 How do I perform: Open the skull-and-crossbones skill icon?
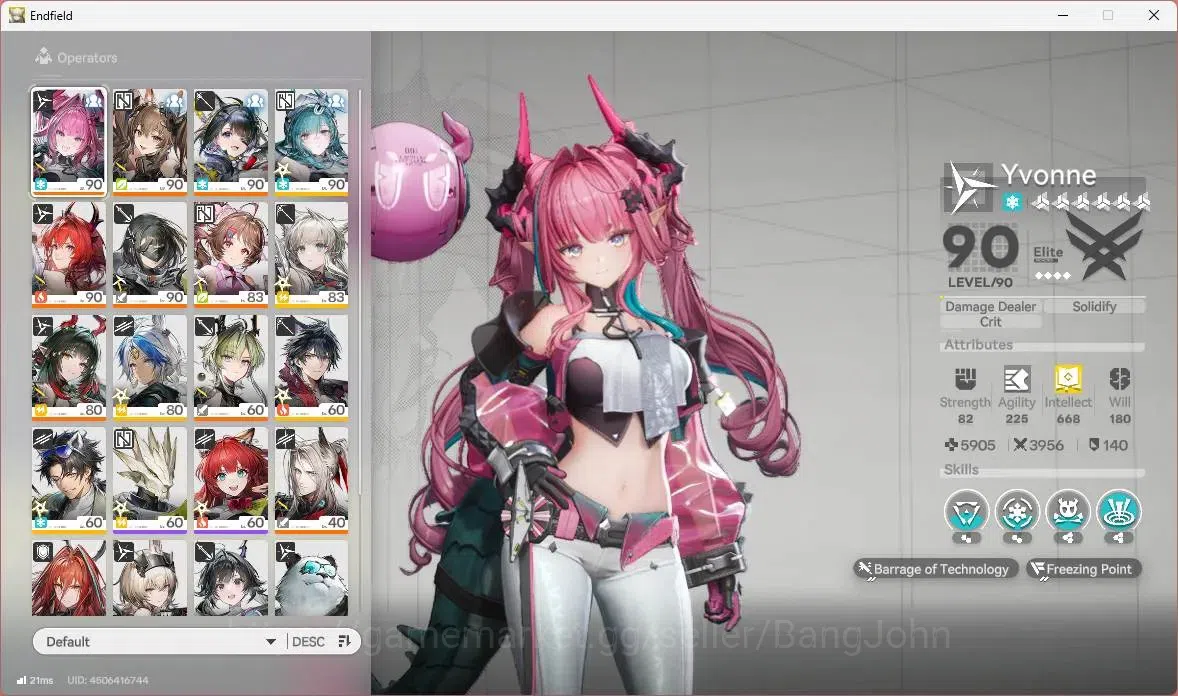point(1068,513)
